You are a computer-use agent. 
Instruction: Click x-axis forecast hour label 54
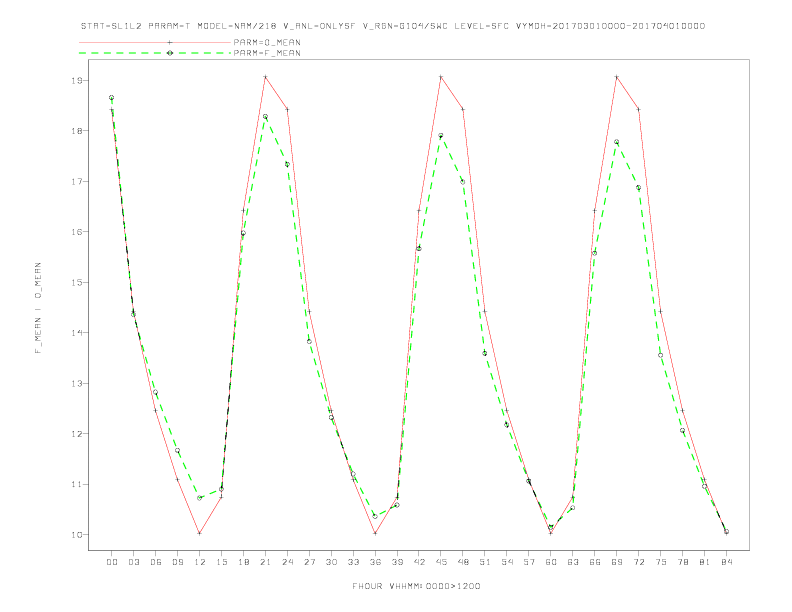click(507, 562)
